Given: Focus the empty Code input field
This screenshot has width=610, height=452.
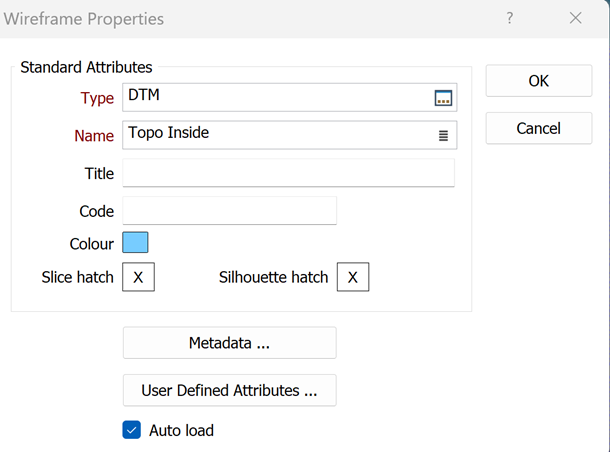Looking at the screenshot, I should point(229,211).
